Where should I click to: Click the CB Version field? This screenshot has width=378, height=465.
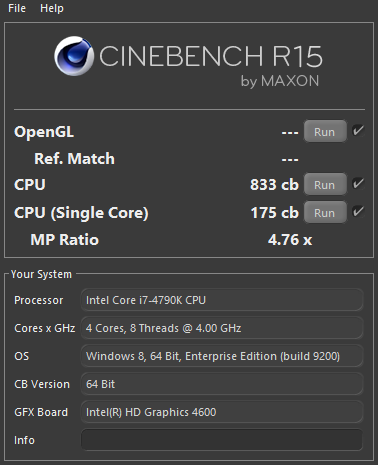[222, 384]
